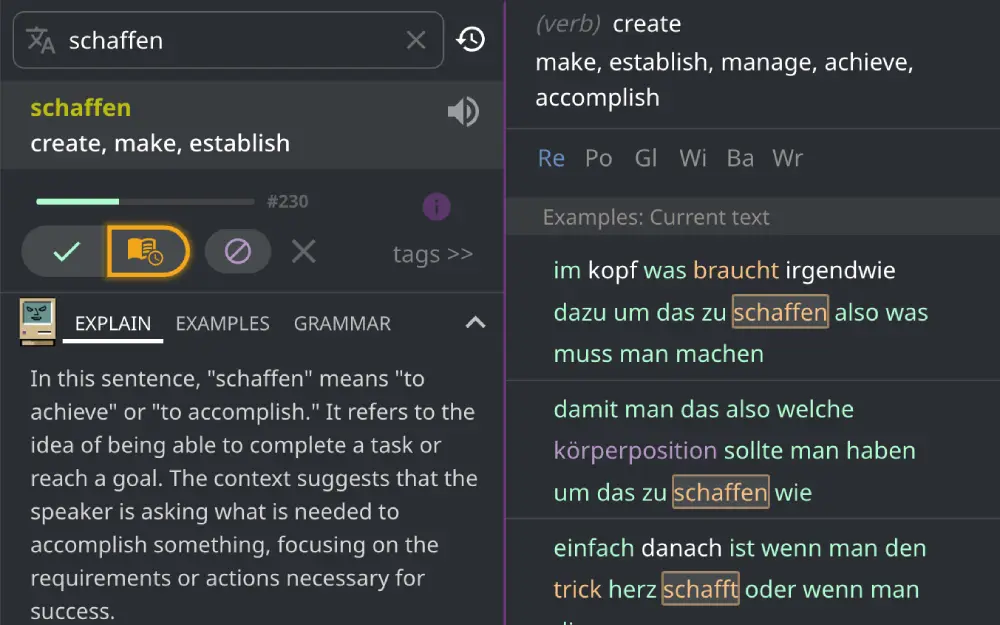Switch to the EXAMPLES tab
This screenshot has height=625, width=1000.
click(x=222, y=323)
